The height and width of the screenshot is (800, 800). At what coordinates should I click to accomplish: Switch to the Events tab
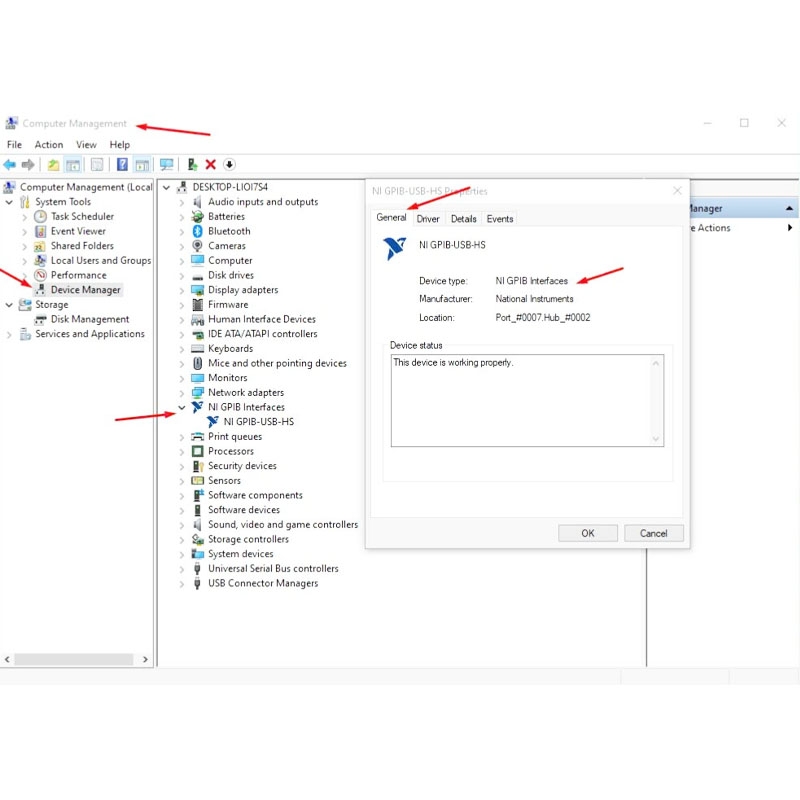click(x=499, y=219)
